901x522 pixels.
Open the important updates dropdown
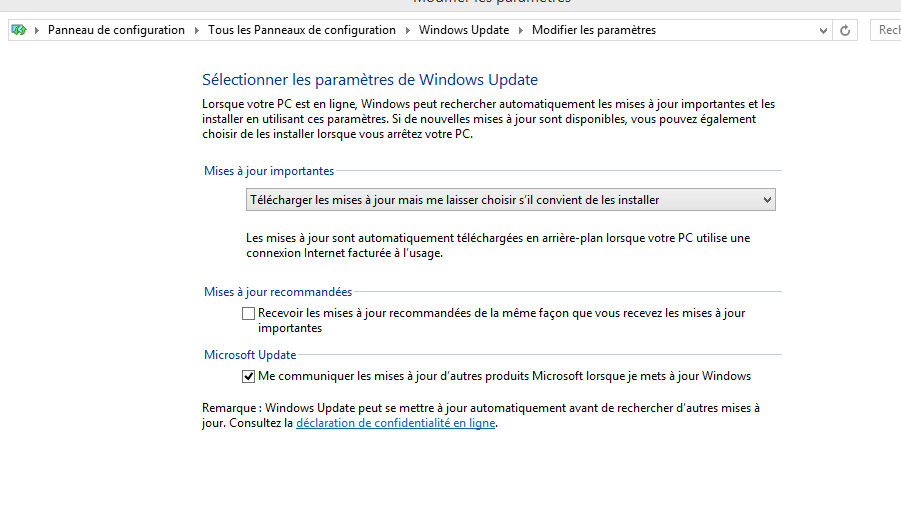click(511, 199)
